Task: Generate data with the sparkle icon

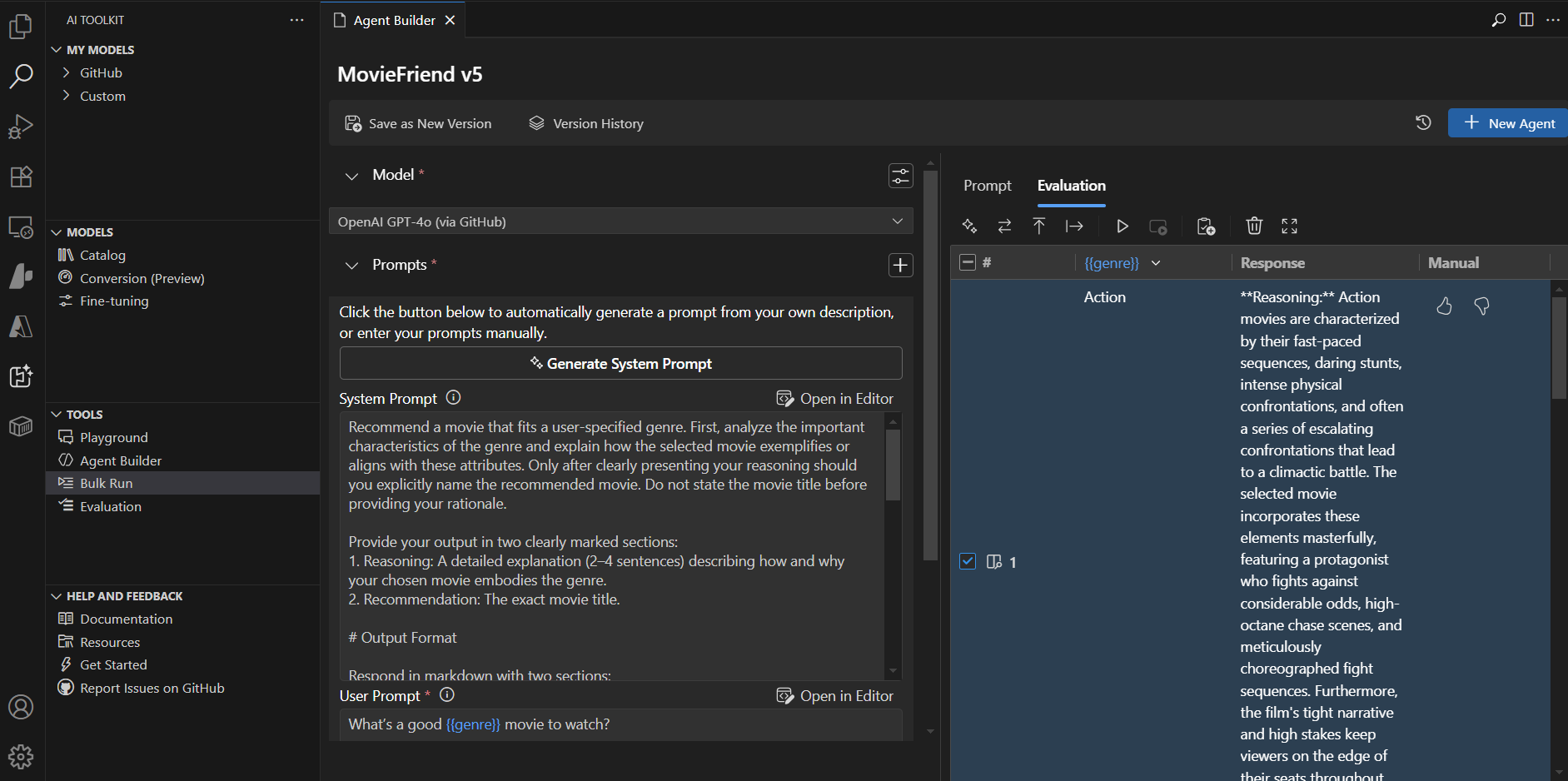Action: 970,226
